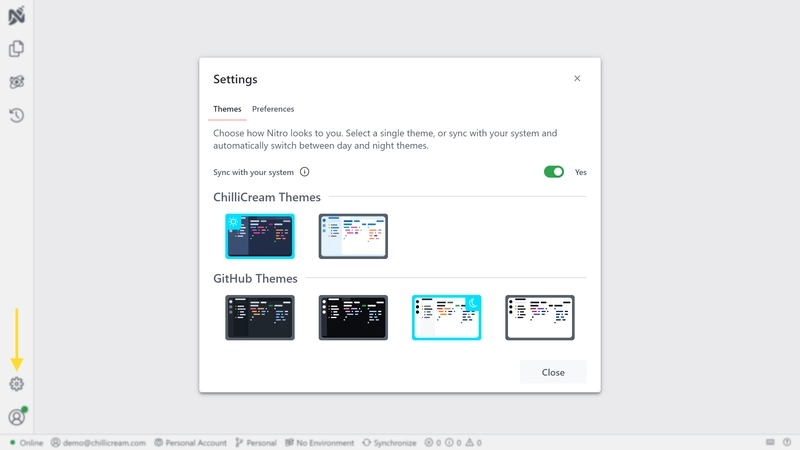Select the last GitHub light theme thumbnail
This screenshot has height=450, width=800.
point(540,317)
